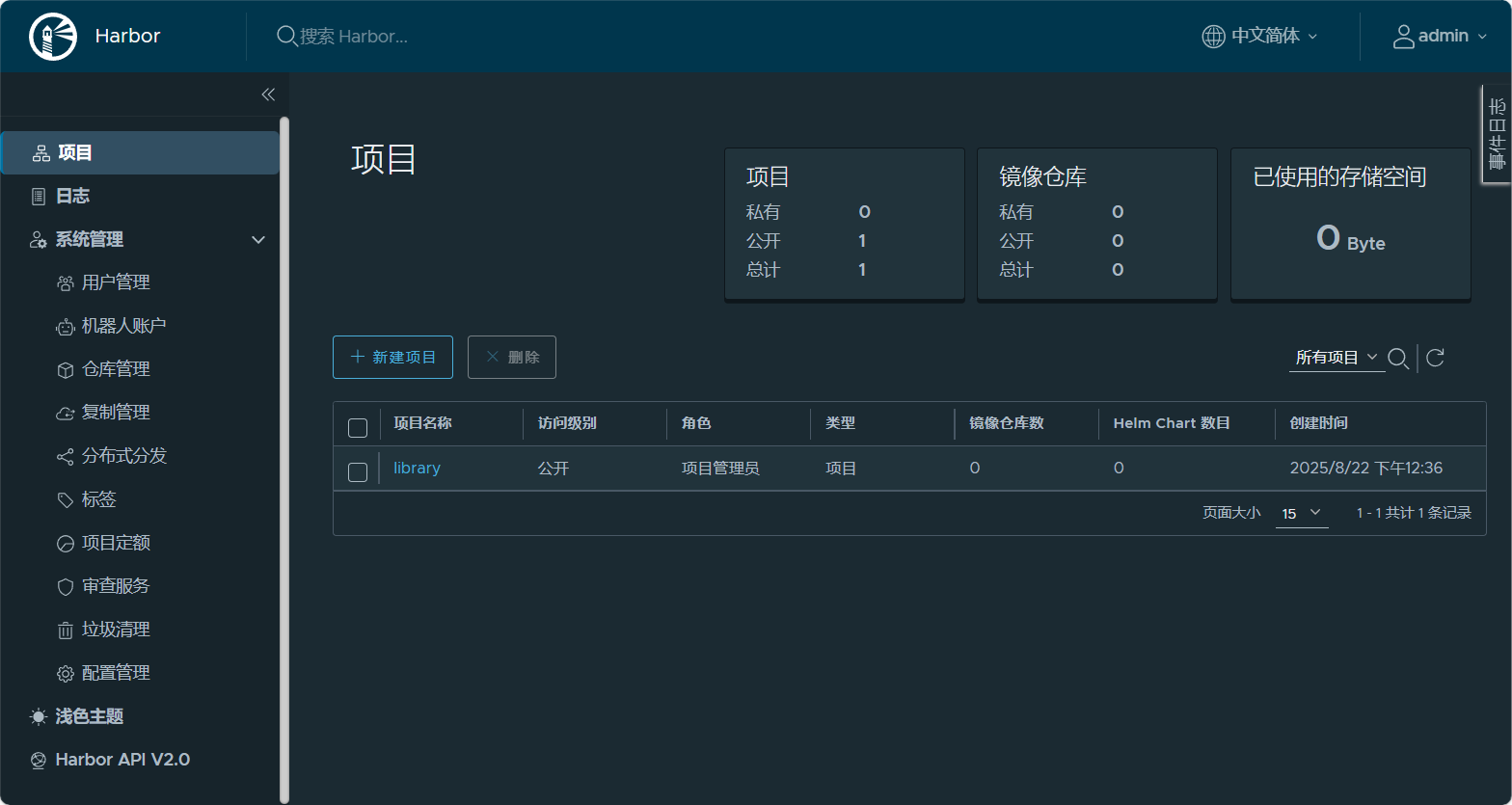This screenshot has height=805, width=1512.
Task: Sort by 类型 column header
Action: (x=840, y=423)
